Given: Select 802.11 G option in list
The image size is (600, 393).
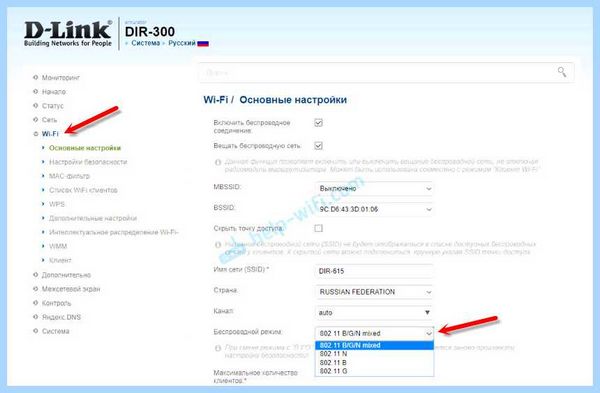Looking at the screenshot, I should pos(374,371).
